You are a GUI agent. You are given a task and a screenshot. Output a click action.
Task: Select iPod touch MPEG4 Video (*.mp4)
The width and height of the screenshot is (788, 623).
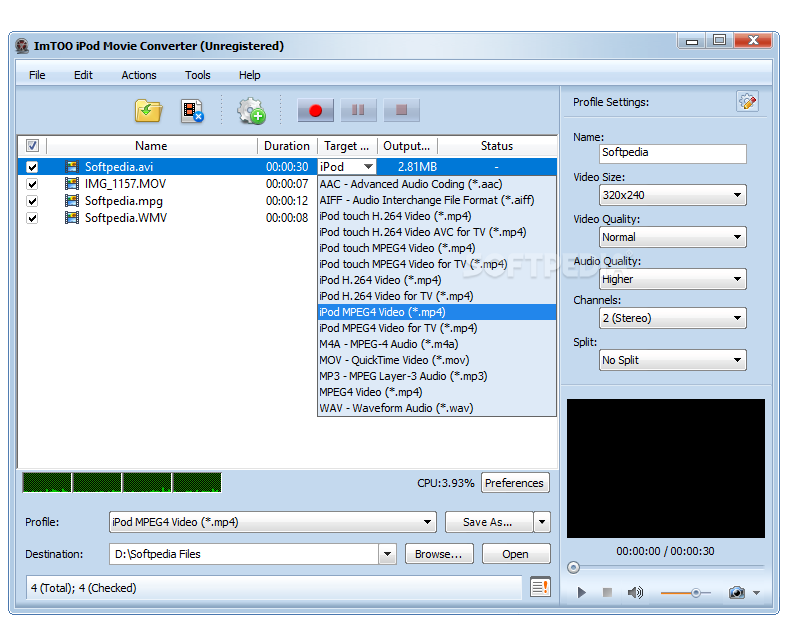coord(437,248)
